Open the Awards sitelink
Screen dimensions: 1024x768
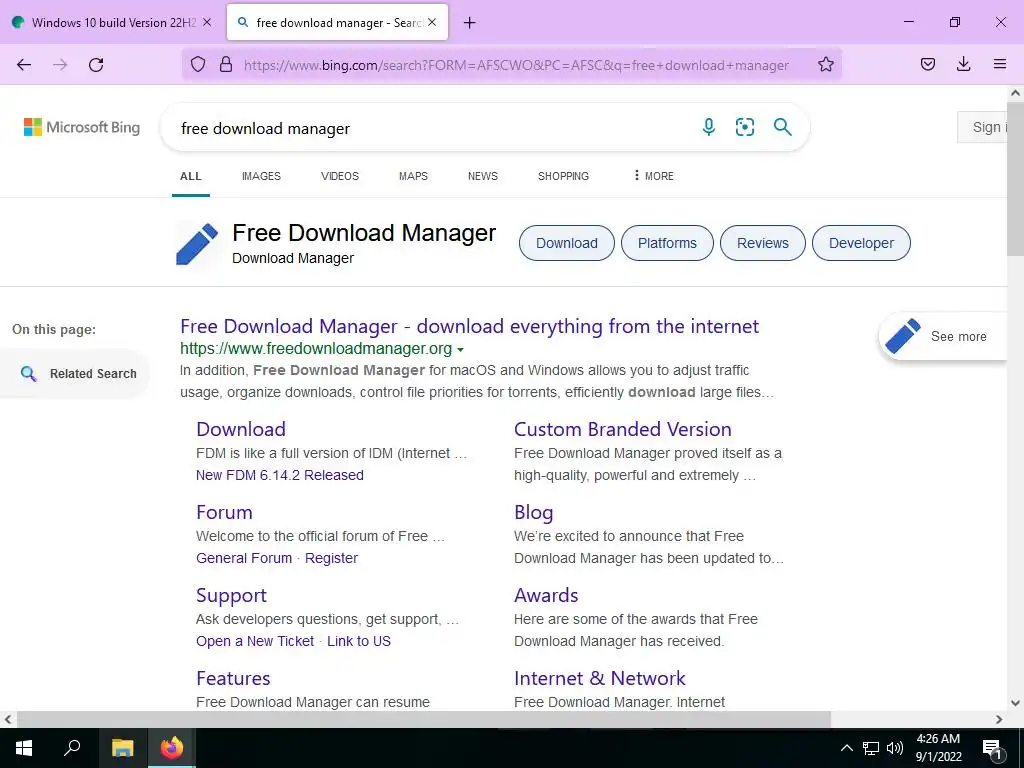[546, 595]
